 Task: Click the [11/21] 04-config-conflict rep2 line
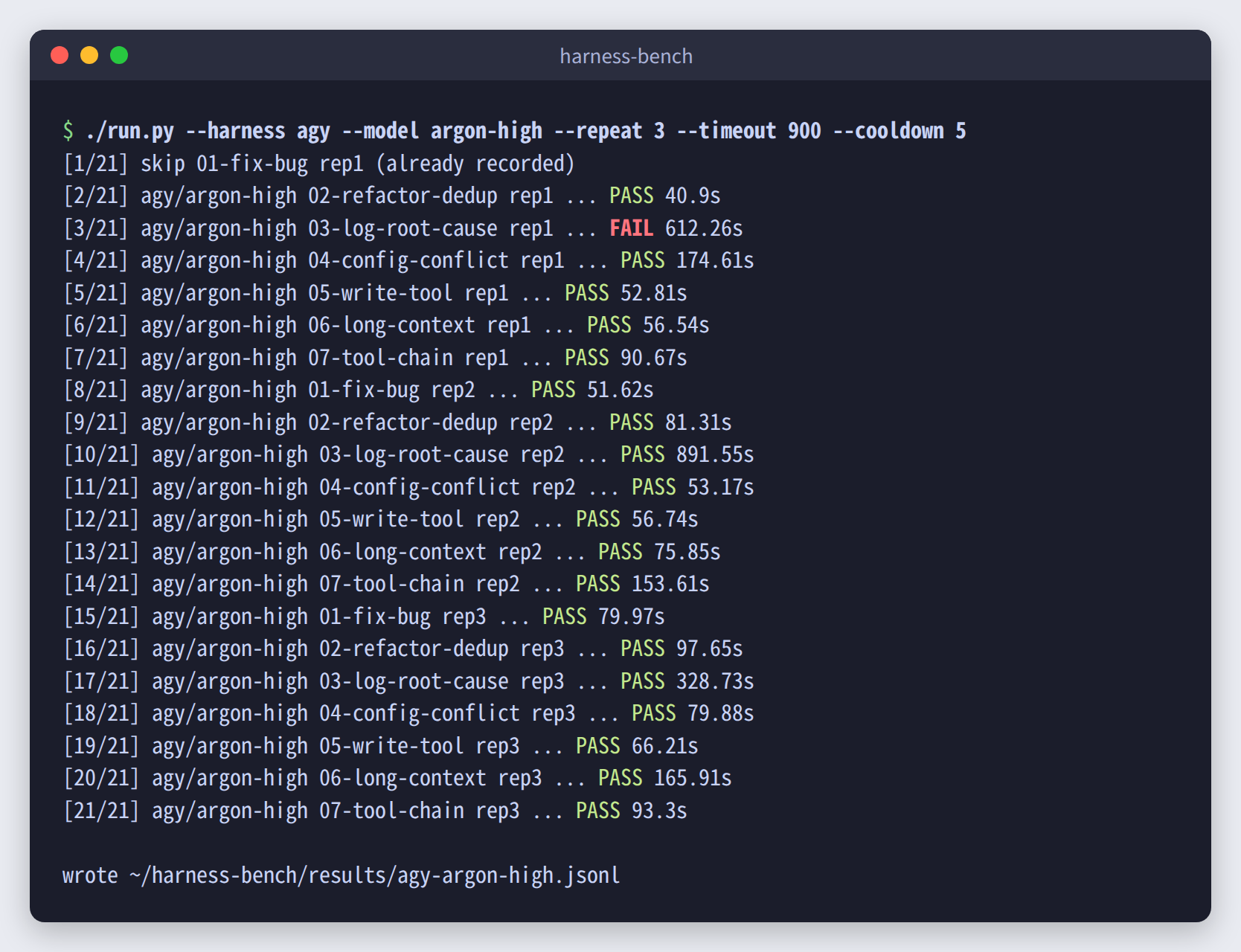(x=408, y=487)
